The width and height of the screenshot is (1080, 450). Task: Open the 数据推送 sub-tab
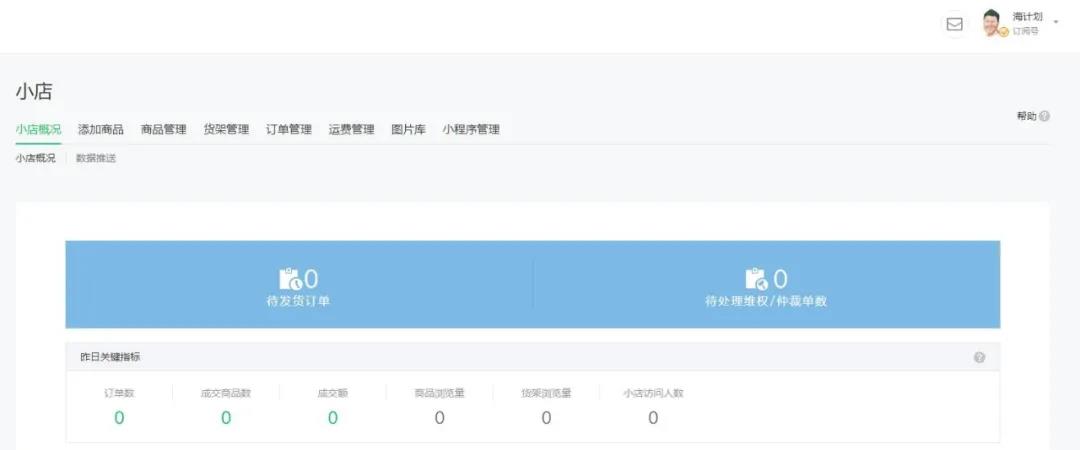(96, 158)
